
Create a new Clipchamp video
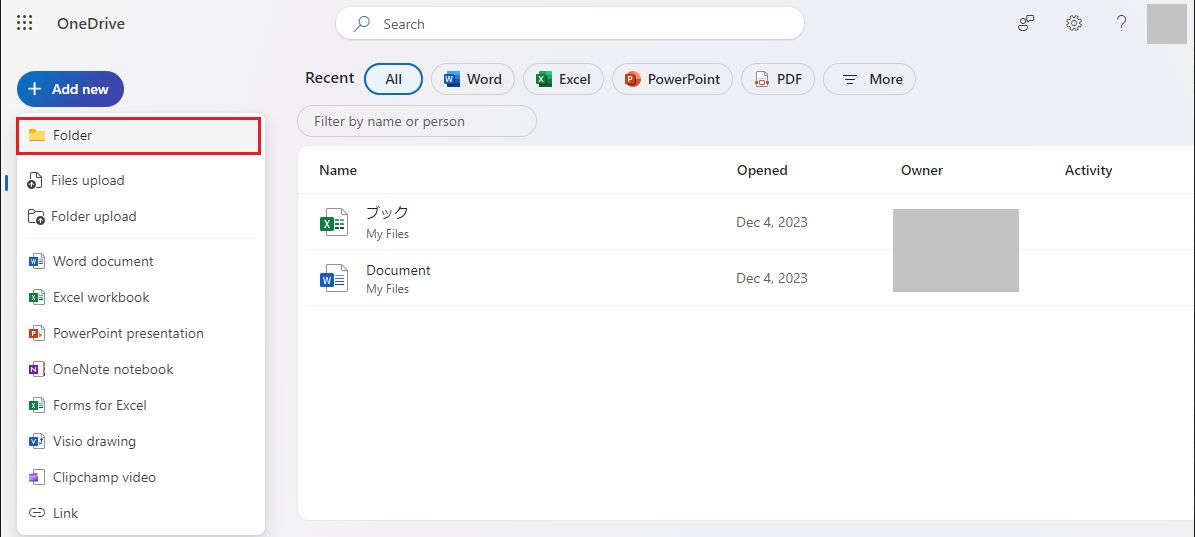(x=139, y=478)
